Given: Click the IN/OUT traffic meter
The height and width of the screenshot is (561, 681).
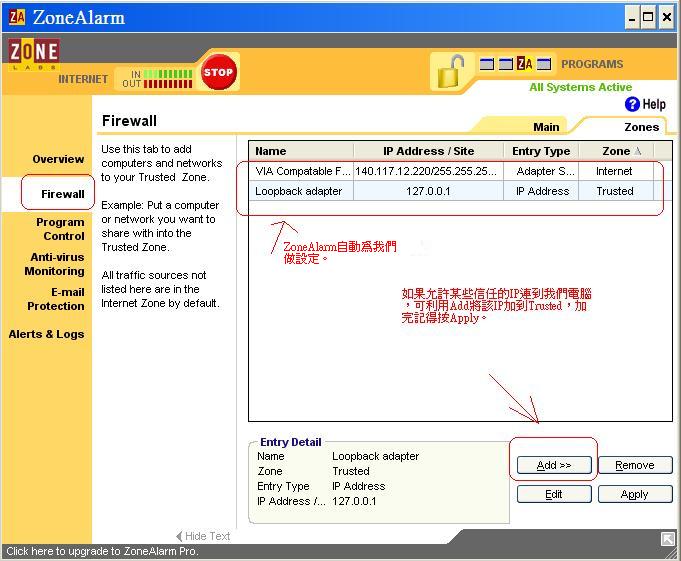Looking at the screenshot, I should [157, 79].
